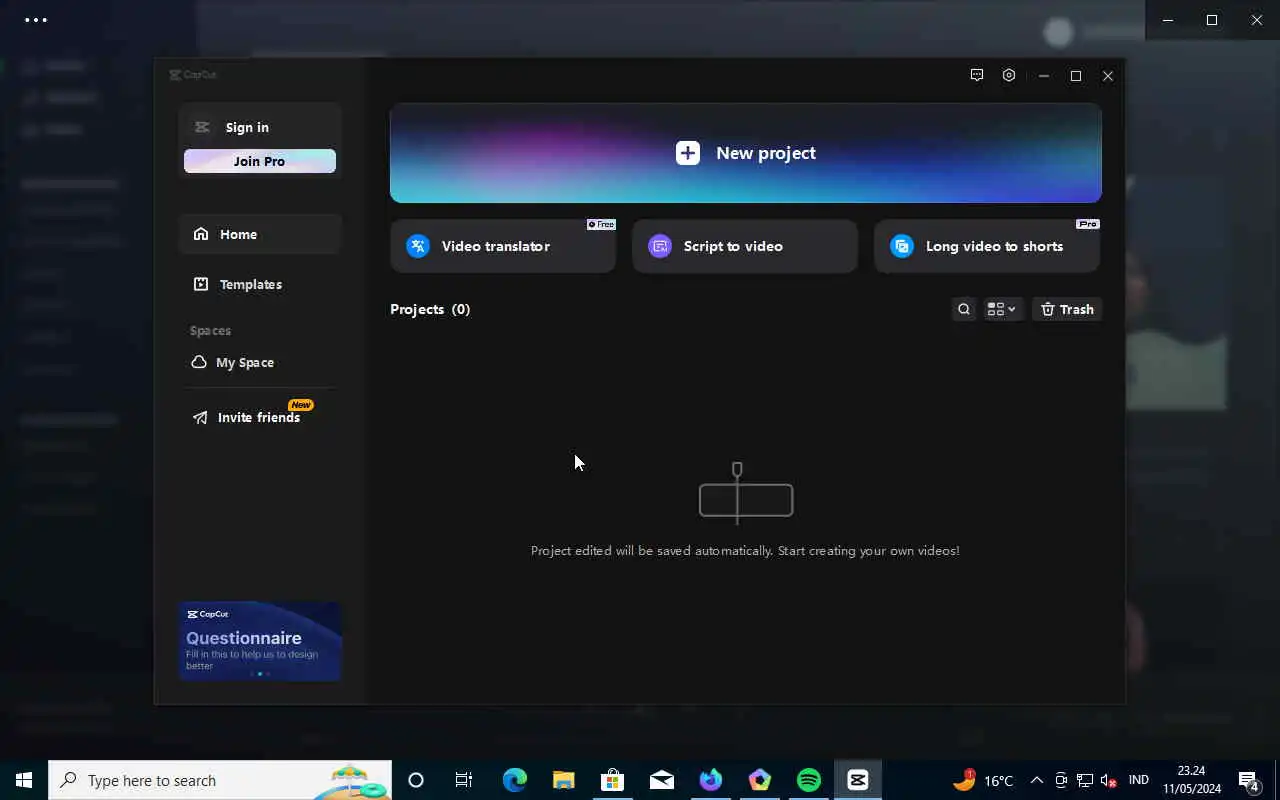Screen dimensions: 1280x800
Task: Open Spotify from taskbar
Action: click(809, 780)
